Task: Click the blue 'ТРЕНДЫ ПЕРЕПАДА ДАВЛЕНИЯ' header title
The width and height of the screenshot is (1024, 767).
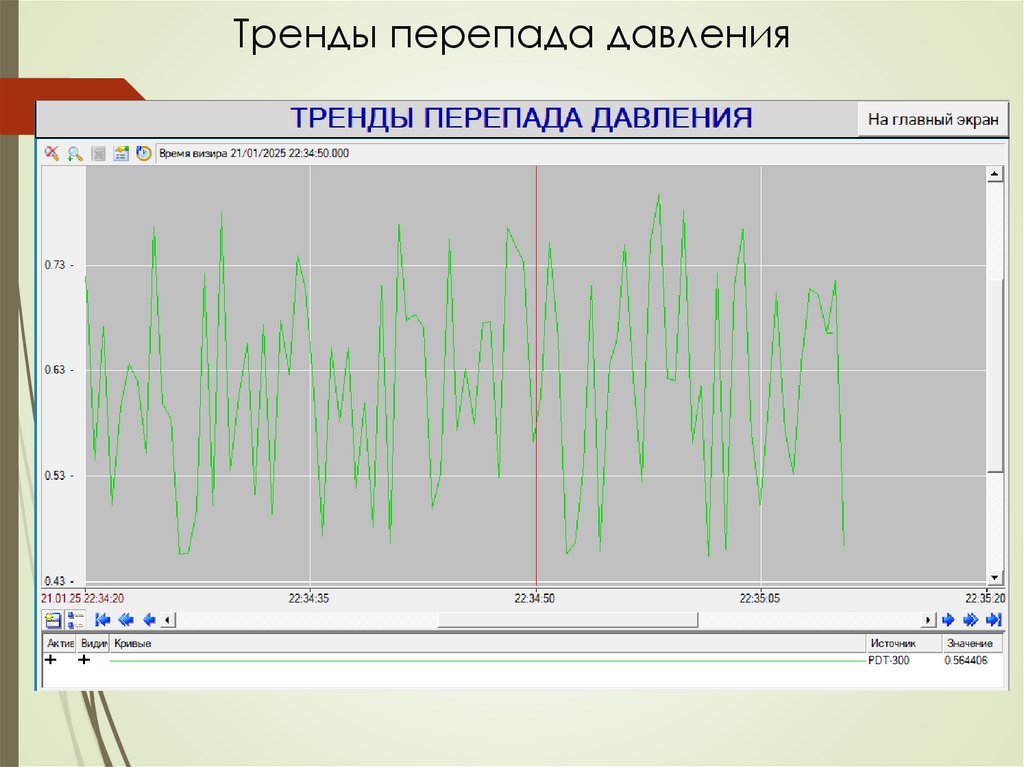Action: [x=521, y=118]
